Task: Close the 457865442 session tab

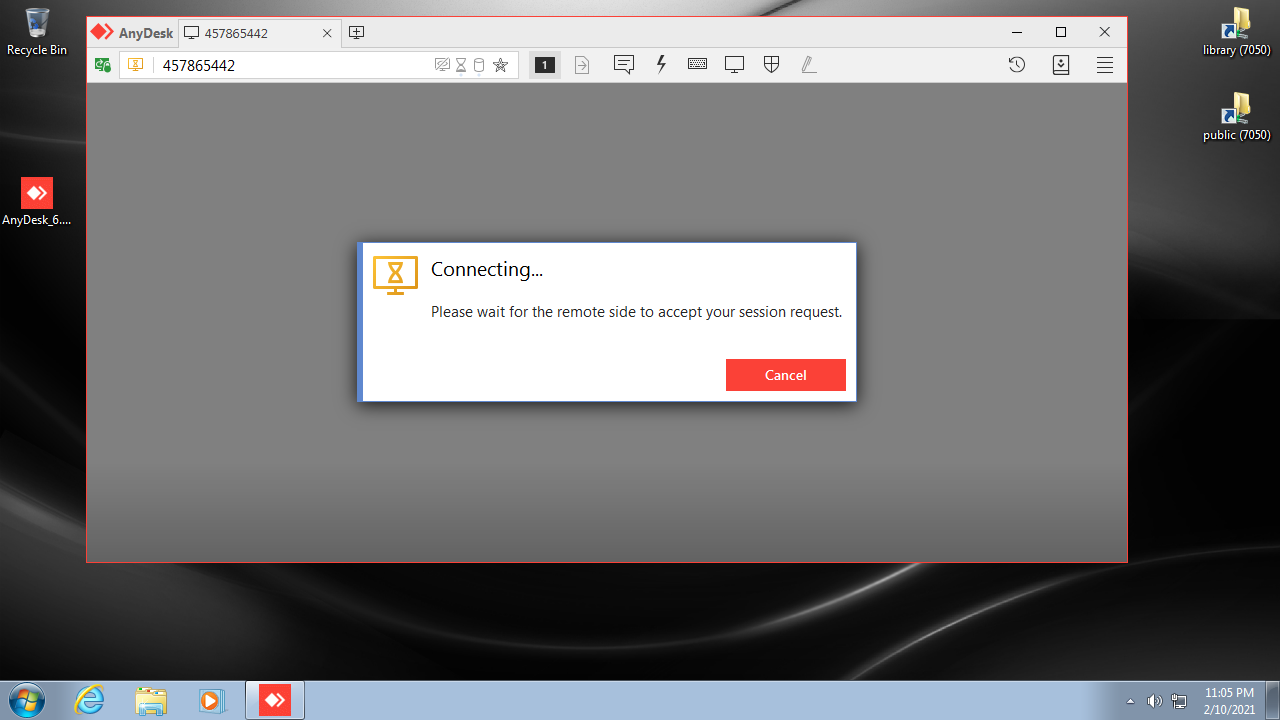Action: click(327, 33)
